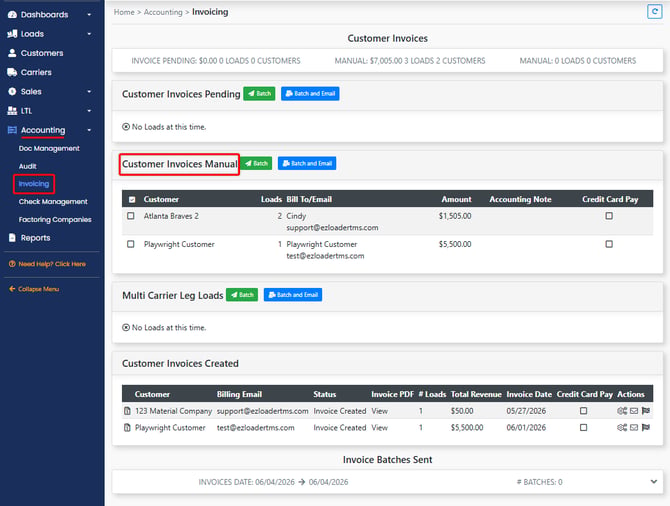Click the MANUAL: $7,005.00 3 LOADS summary
Screen dimensions: 670x506
pyautogui.click(x=410, y=61)
